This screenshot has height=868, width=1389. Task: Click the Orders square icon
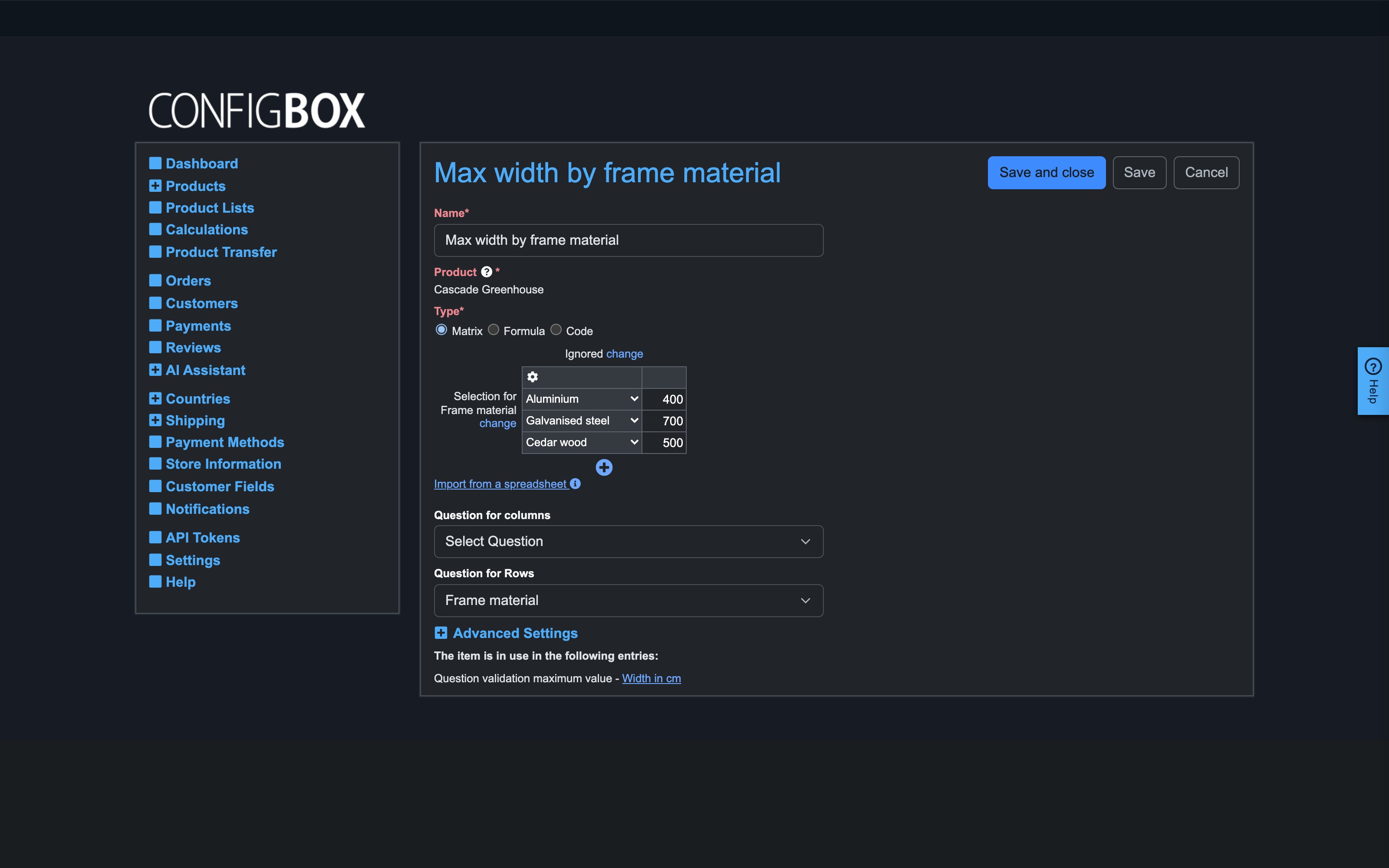point(155,280)
